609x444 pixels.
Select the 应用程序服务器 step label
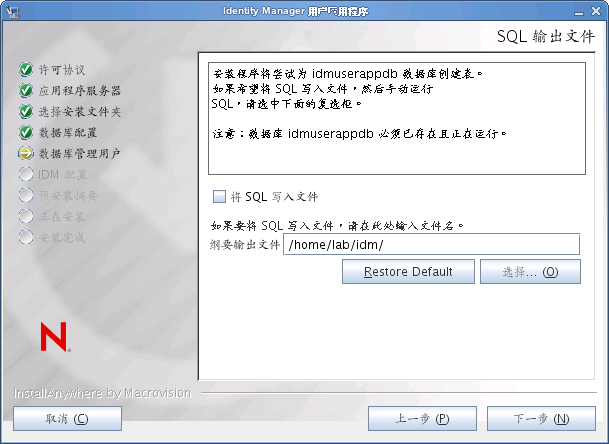pos(80,91)
